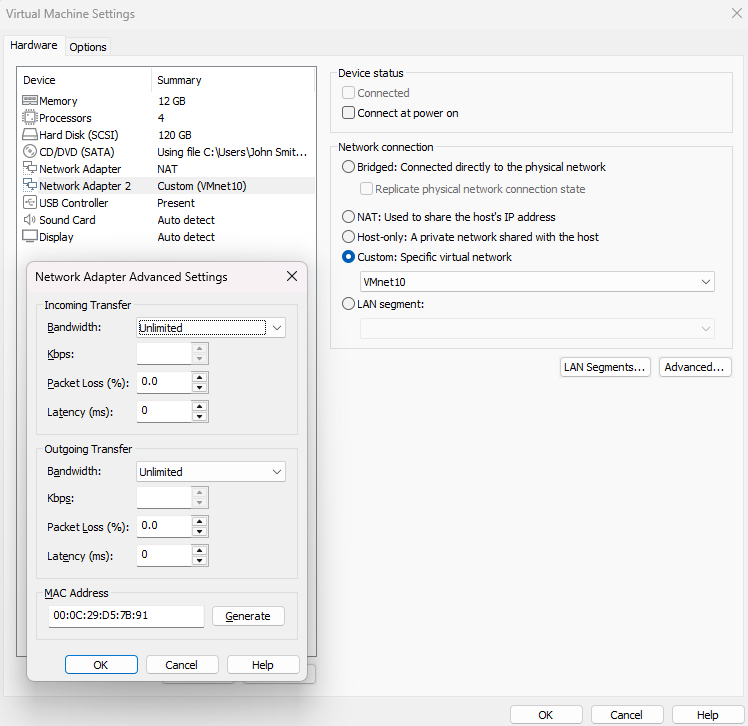Image resolution: width=748 pixels, height=726 pixels.
Task: Increase the incoming Latency spinner value
Action: point(200,407)
